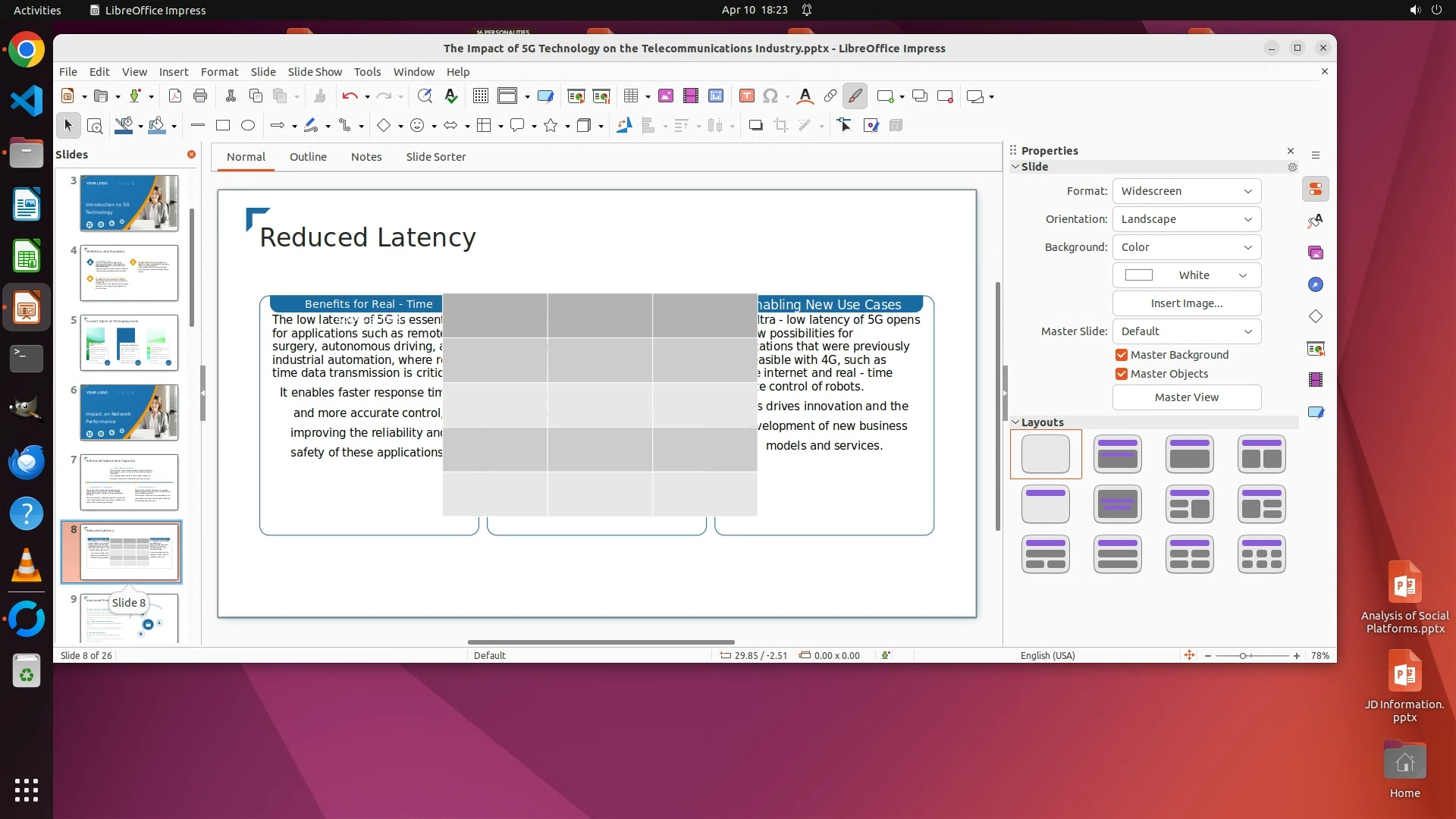
Task: Collapse the Layouts section
Action: click(x=1016, y=422)
